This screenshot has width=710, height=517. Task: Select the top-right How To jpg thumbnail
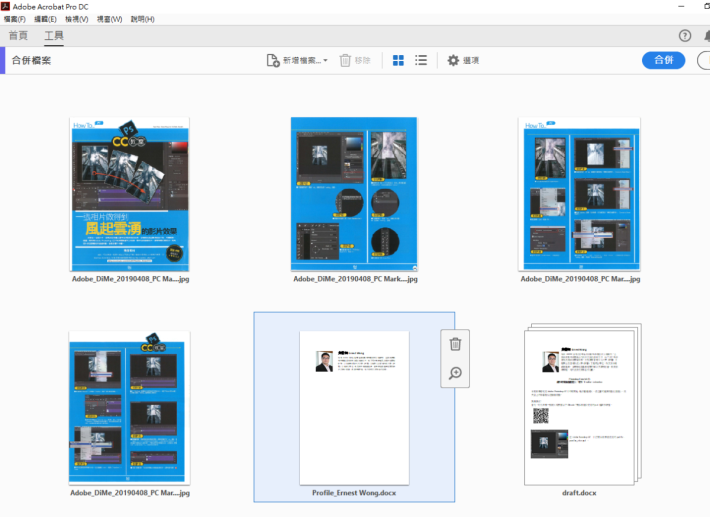tap(579, 195)
